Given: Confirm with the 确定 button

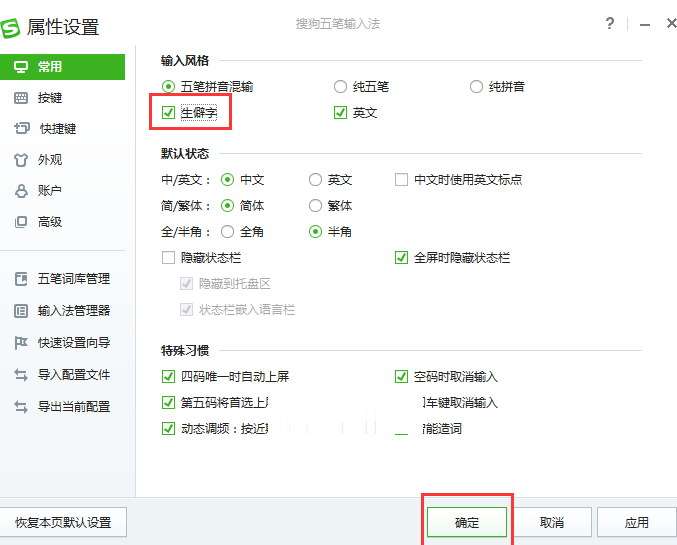Looking at the screenshot, I should [x=467, y=522].
